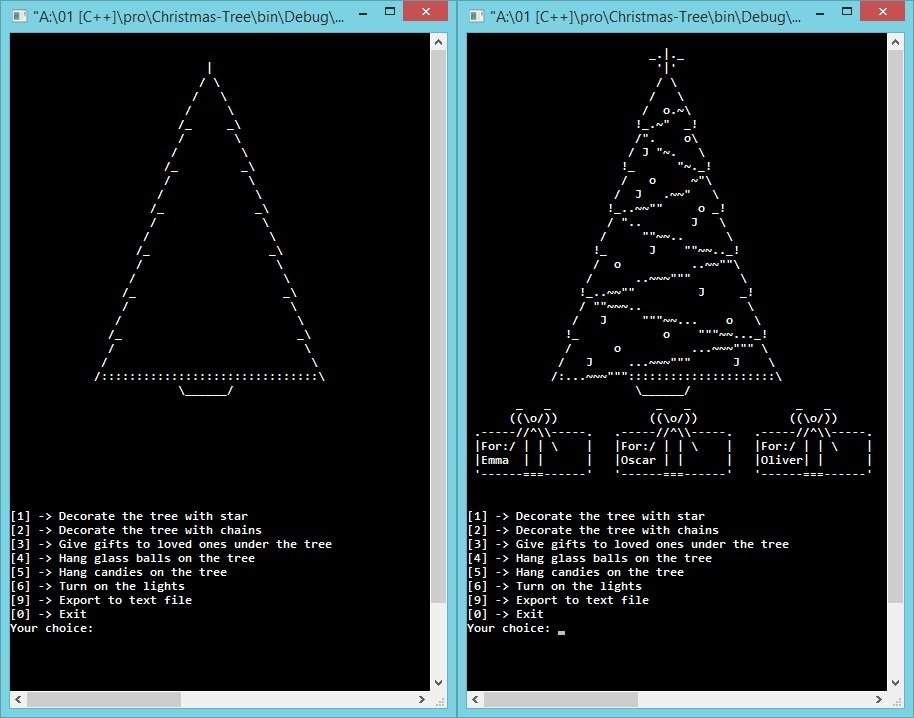Screen dimensions: 914x718
Task: Close the right console window
Action: click(883, 12)
